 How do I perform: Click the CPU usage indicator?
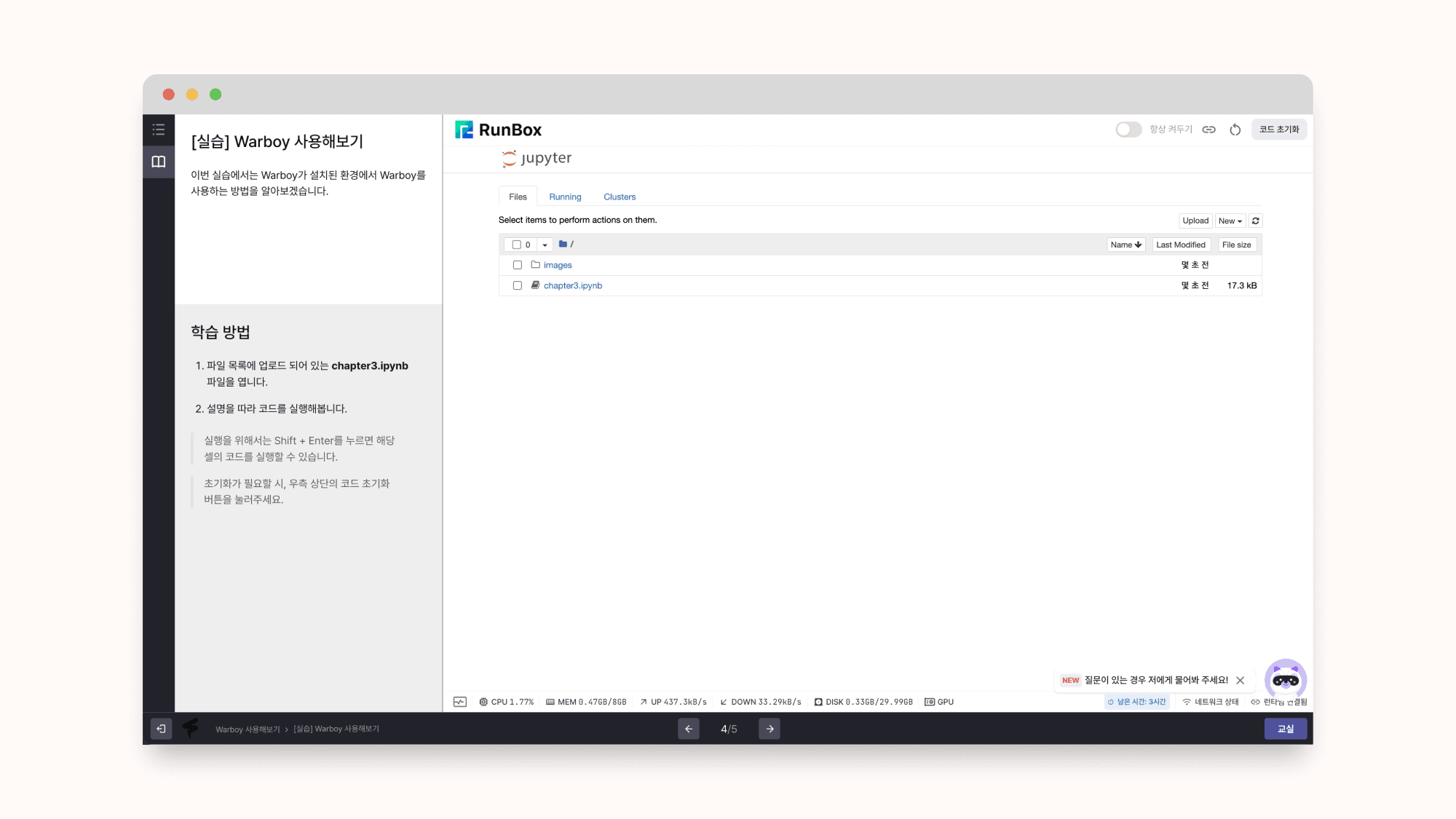coord(506,702)
